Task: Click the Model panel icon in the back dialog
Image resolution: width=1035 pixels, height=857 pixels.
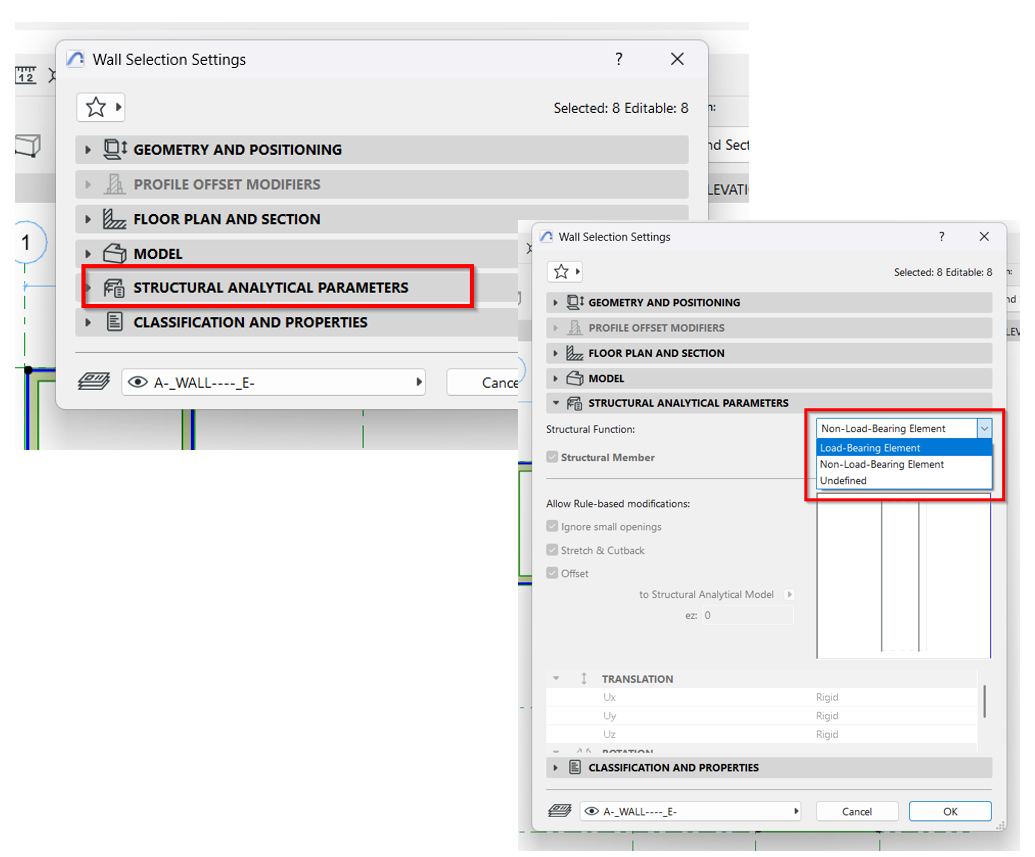Action: (x=116, y=254)
